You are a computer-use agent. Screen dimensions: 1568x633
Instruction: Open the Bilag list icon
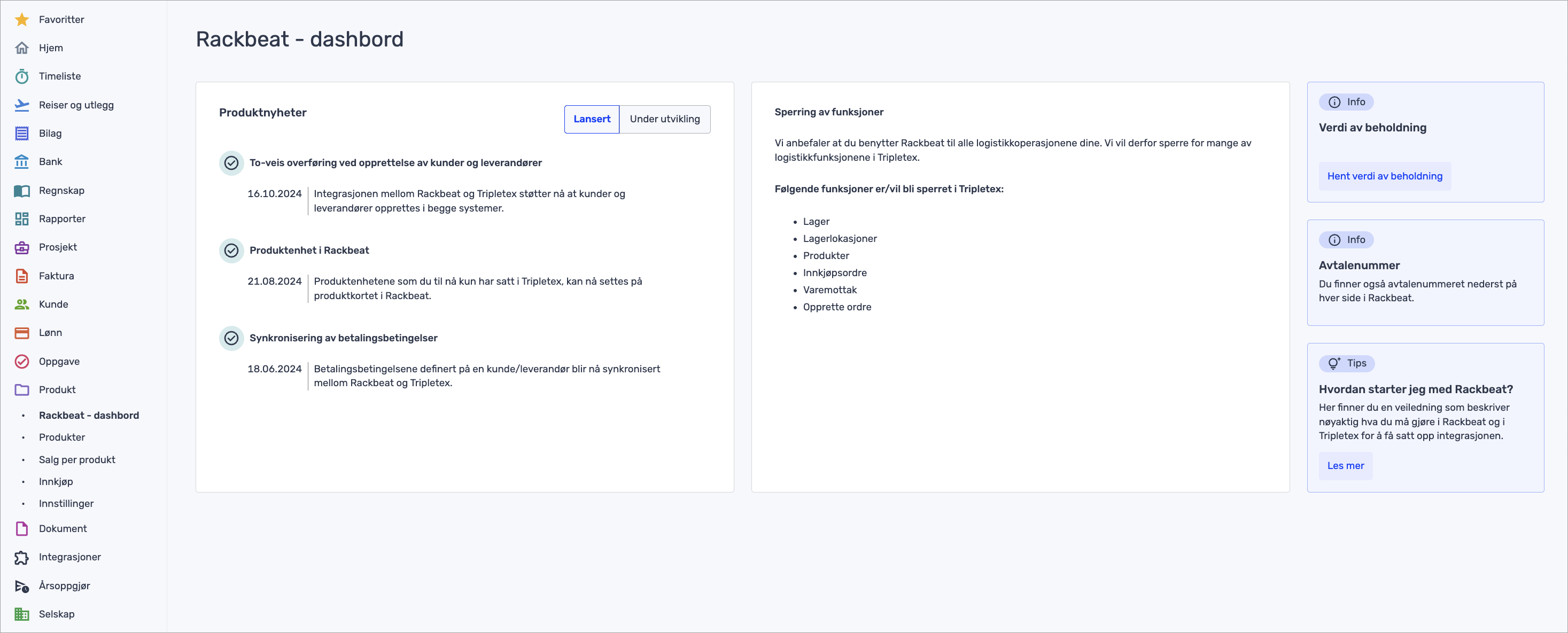(22, 134)
